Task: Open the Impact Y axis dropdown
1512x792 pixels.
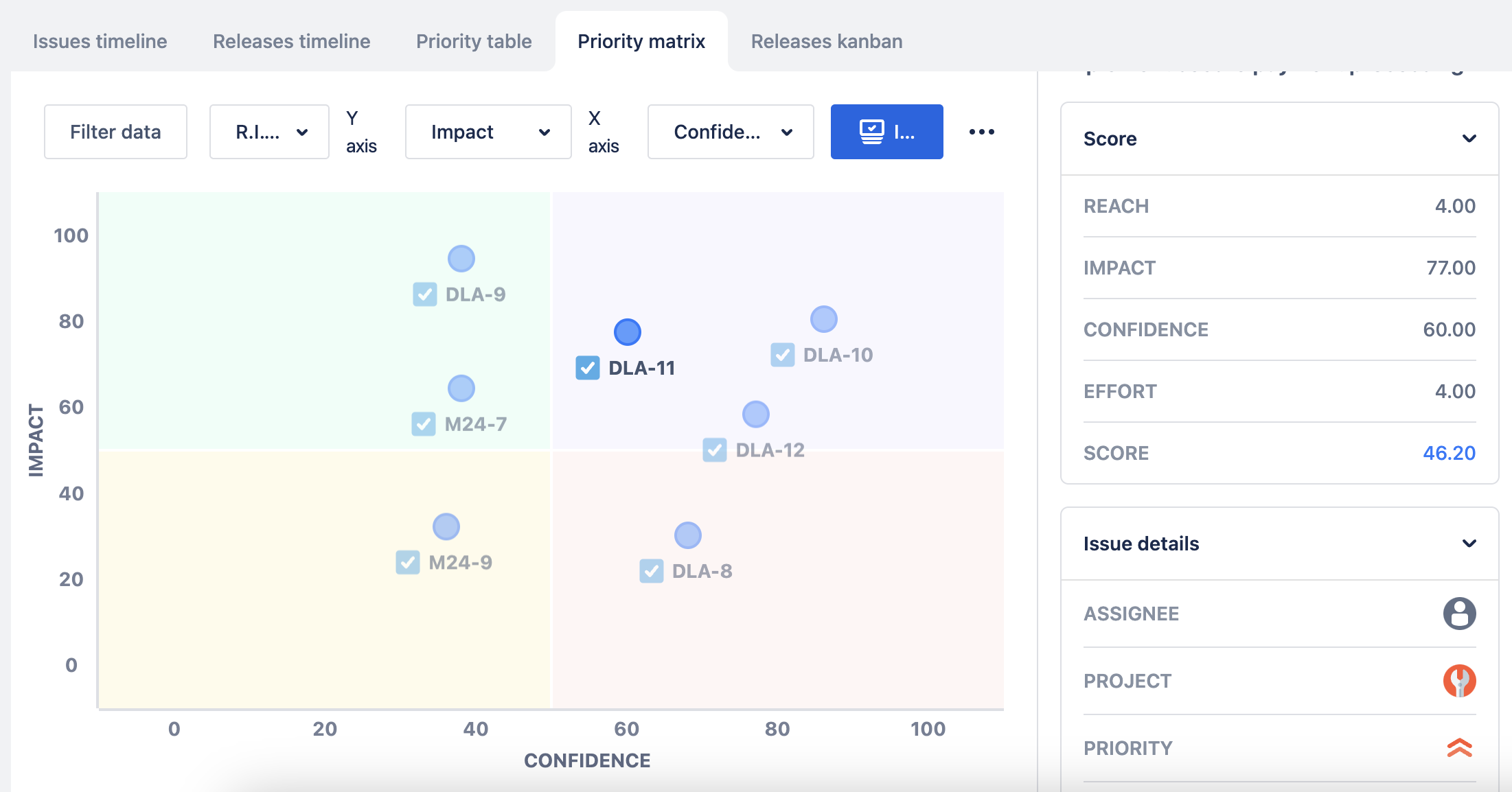Action: pos(488,132)
